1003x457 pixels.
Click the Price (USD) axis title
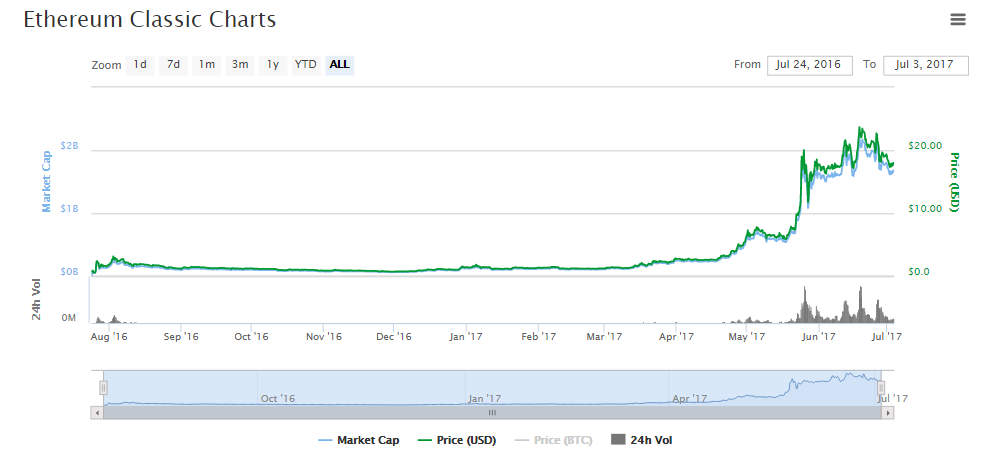(x=954, y=182)
